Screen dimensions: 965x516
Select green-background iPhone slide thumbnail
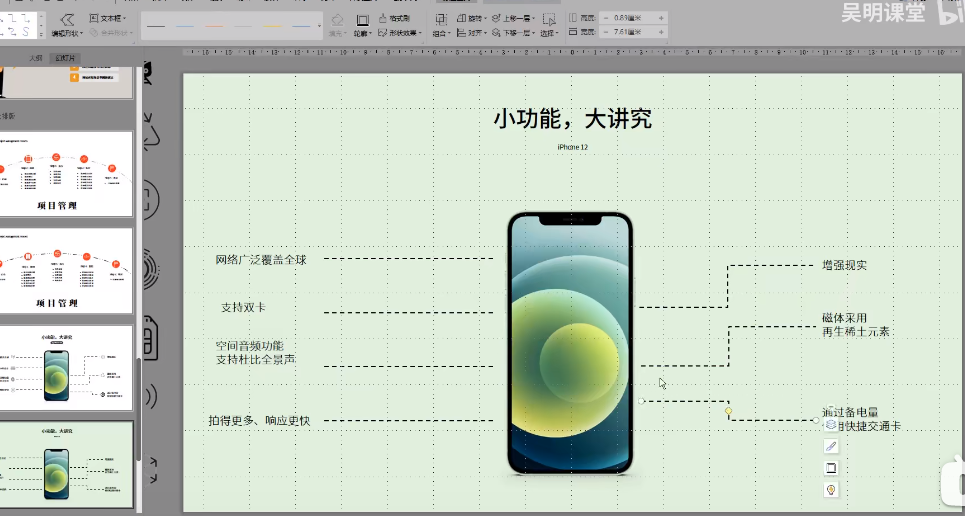click(65, 465)
